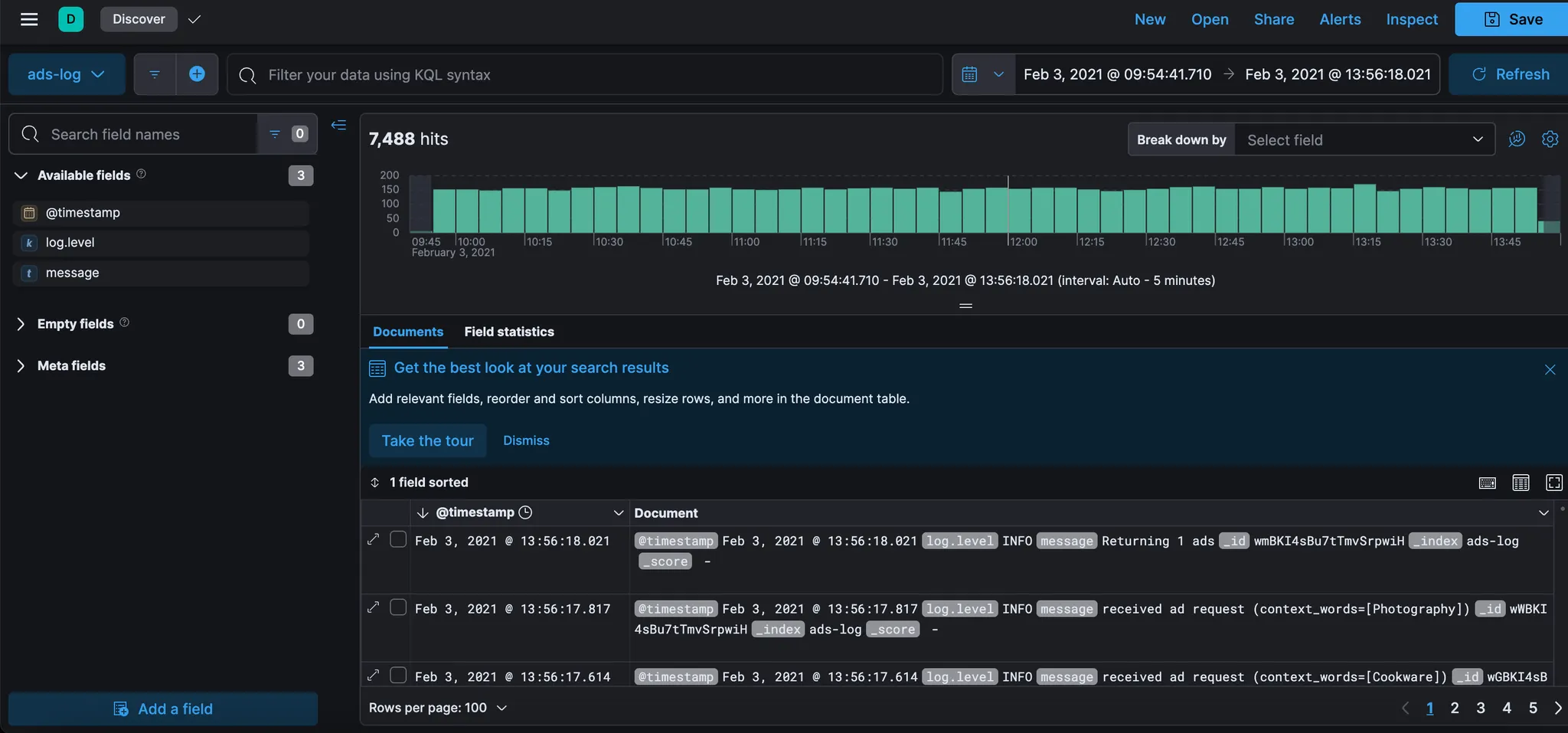The height and width of the screenshot is (733, 1568).
Task: Open the hamburger navigation menu
Action: click(29, 19)
